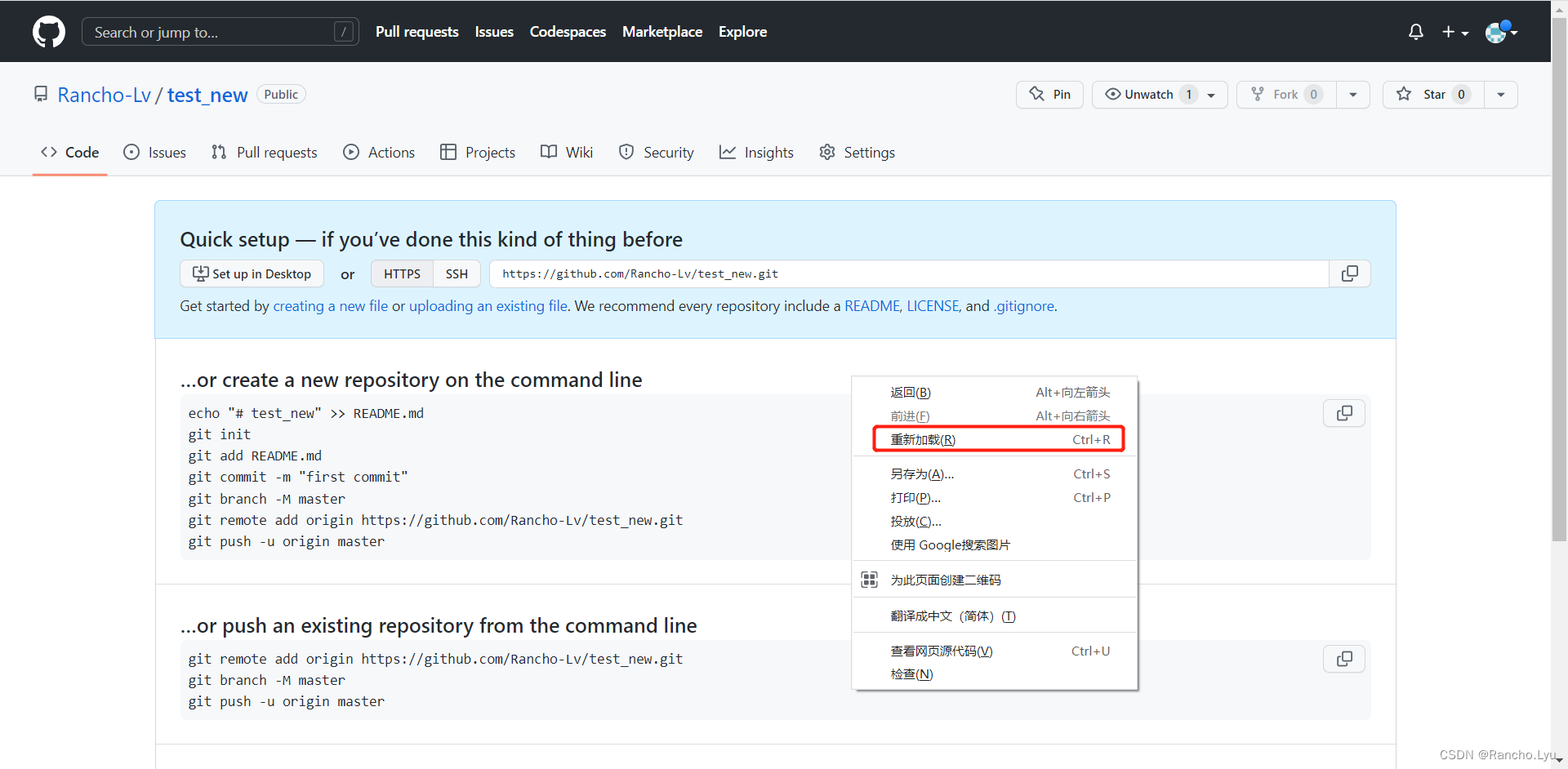The width and height of the screenshot is (1568, 769).
Task: Copy the create-new-repository commands
Action: (x=1344, y=414)
